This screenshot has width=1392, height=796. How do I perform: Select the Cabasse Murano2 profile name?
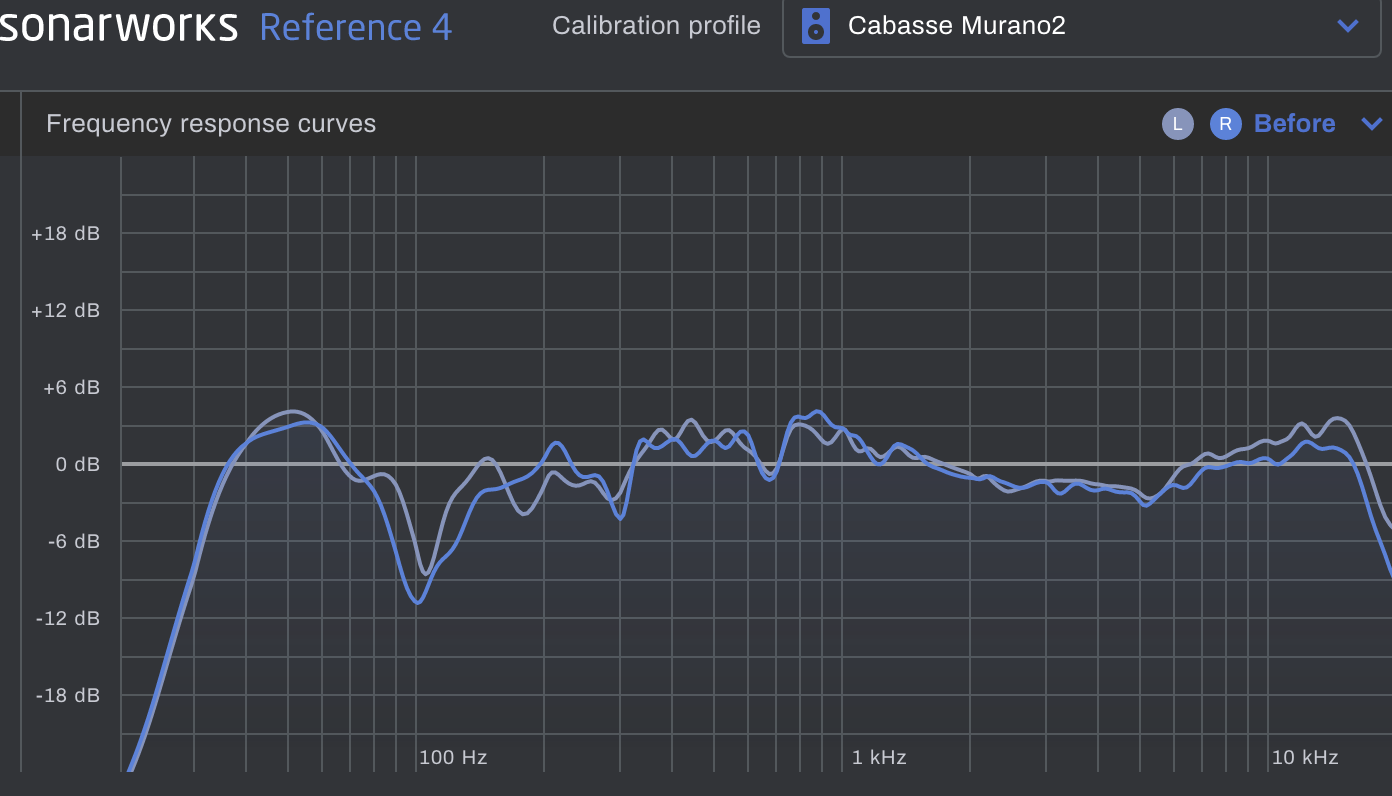point(956,26)
